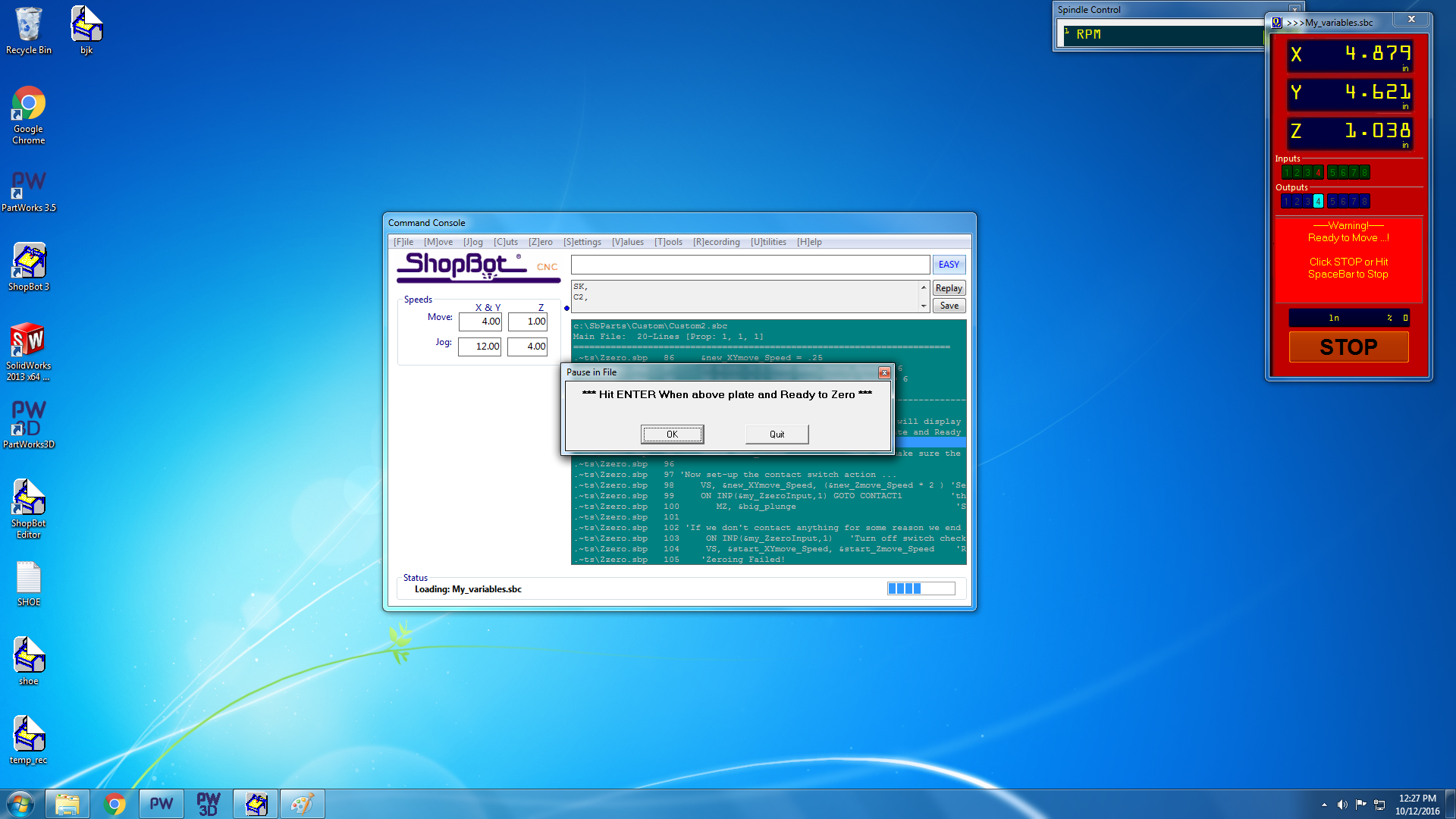1456x819 pixels.
Task: Open the [R]ecording menu
Action: (717, 242)
